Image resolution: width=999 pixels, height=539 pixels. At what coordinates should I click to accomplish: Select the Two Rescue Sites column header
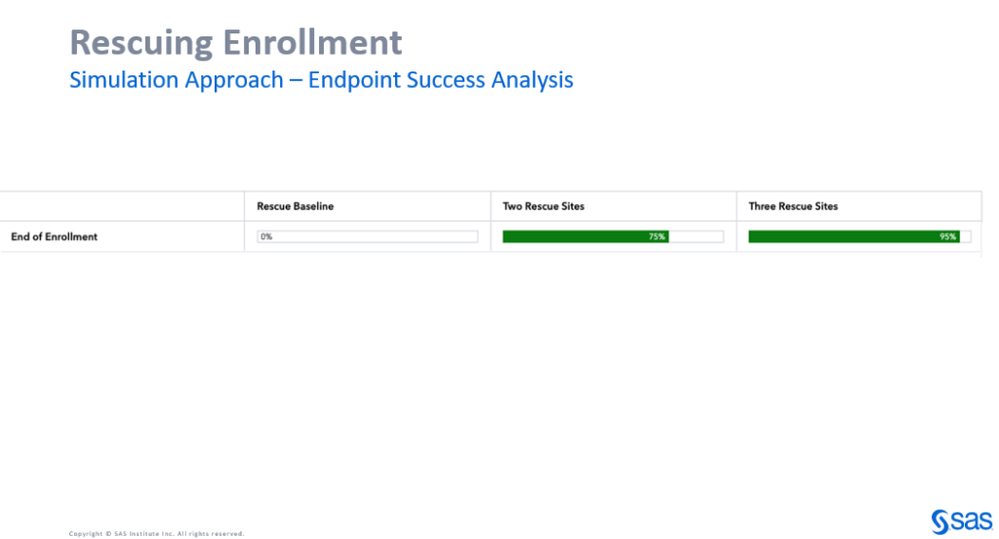543,206
